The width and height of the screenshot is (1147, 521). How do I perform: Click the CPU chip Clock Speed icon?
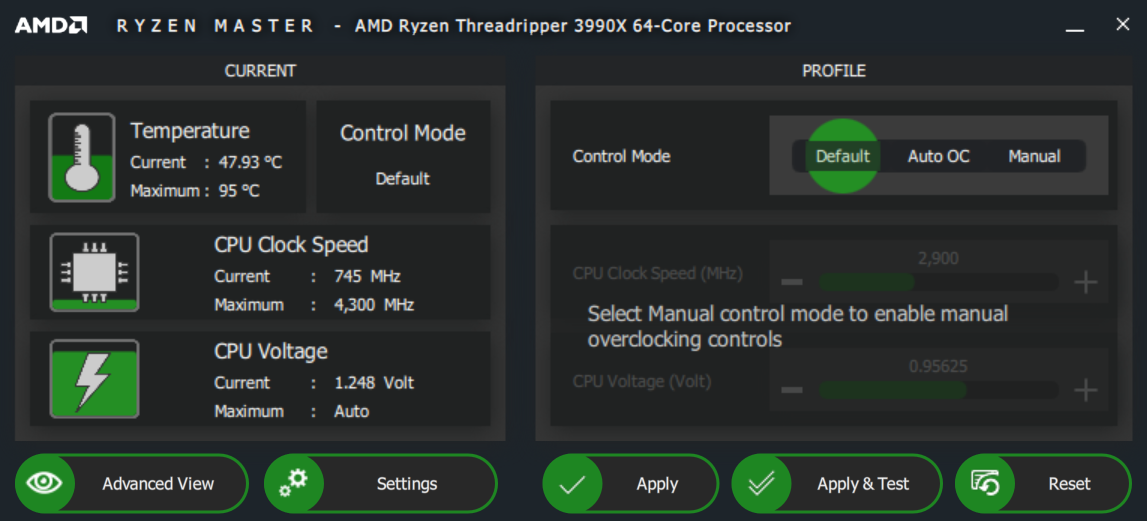coord(94,272)
